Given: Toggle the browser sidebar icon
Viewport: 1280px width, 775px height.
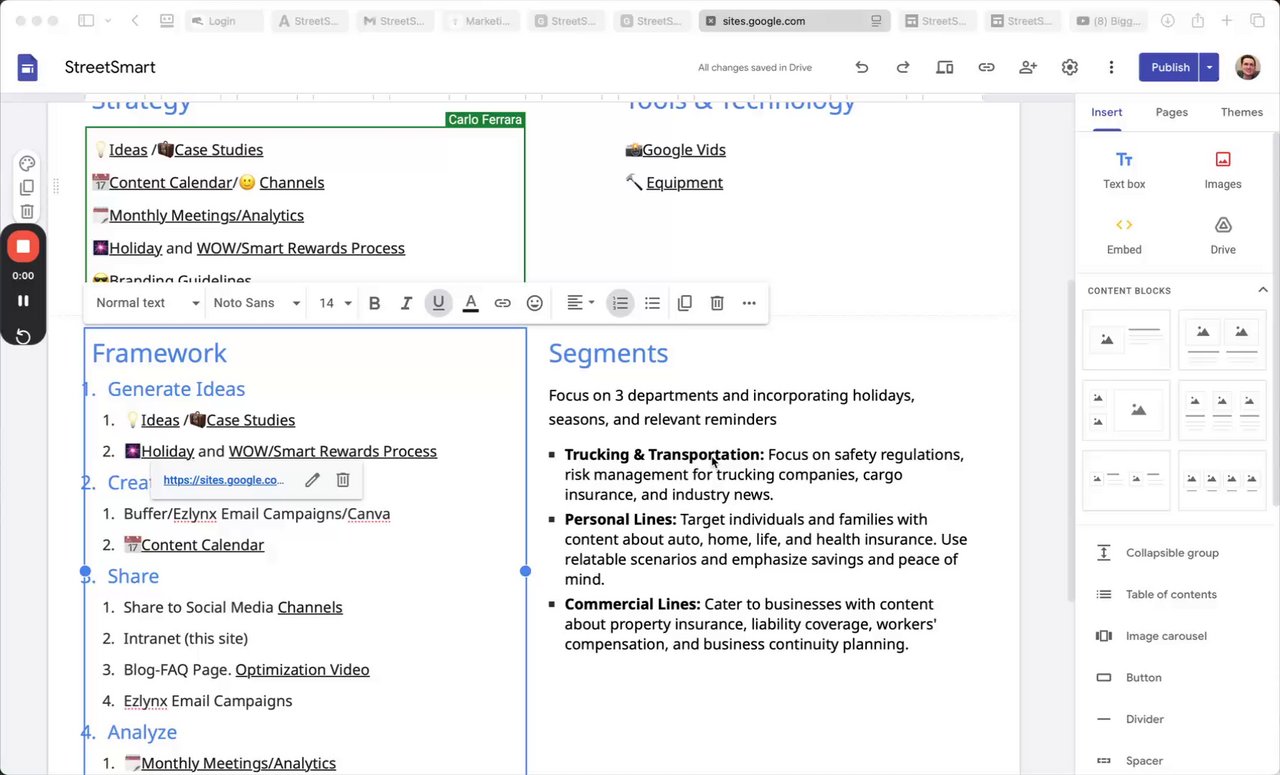Looking at the screenshot, I should click(x=86, y=21).
